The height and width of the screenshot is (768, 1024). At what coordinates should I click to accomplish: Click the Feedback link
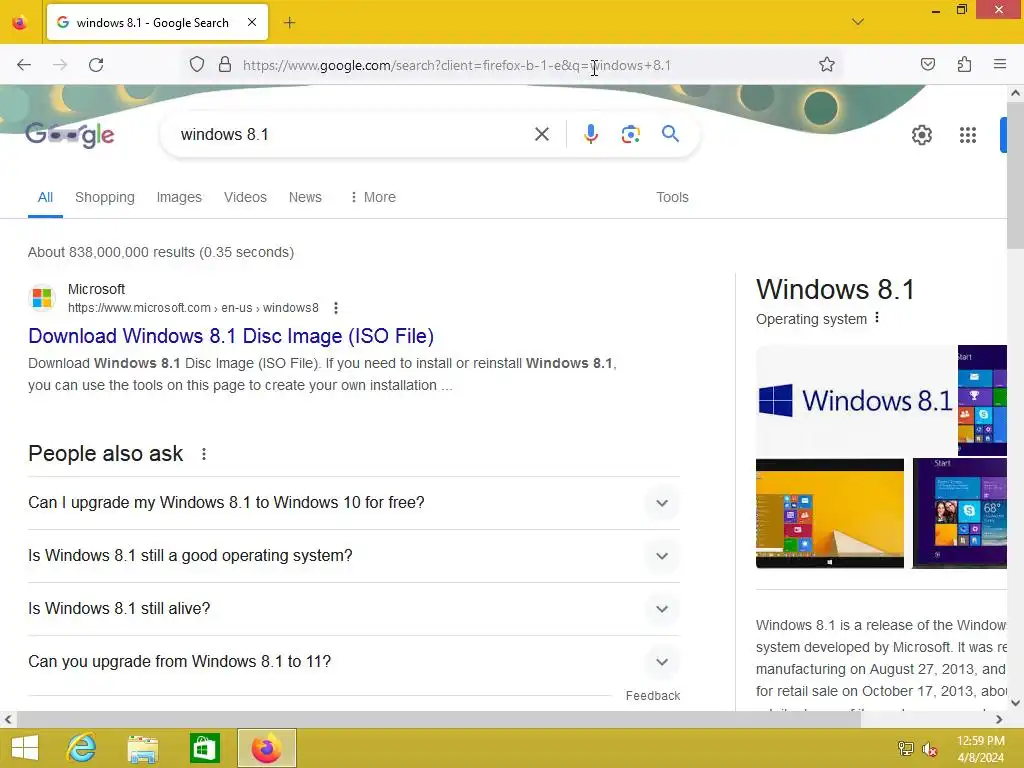coord(652,696)
